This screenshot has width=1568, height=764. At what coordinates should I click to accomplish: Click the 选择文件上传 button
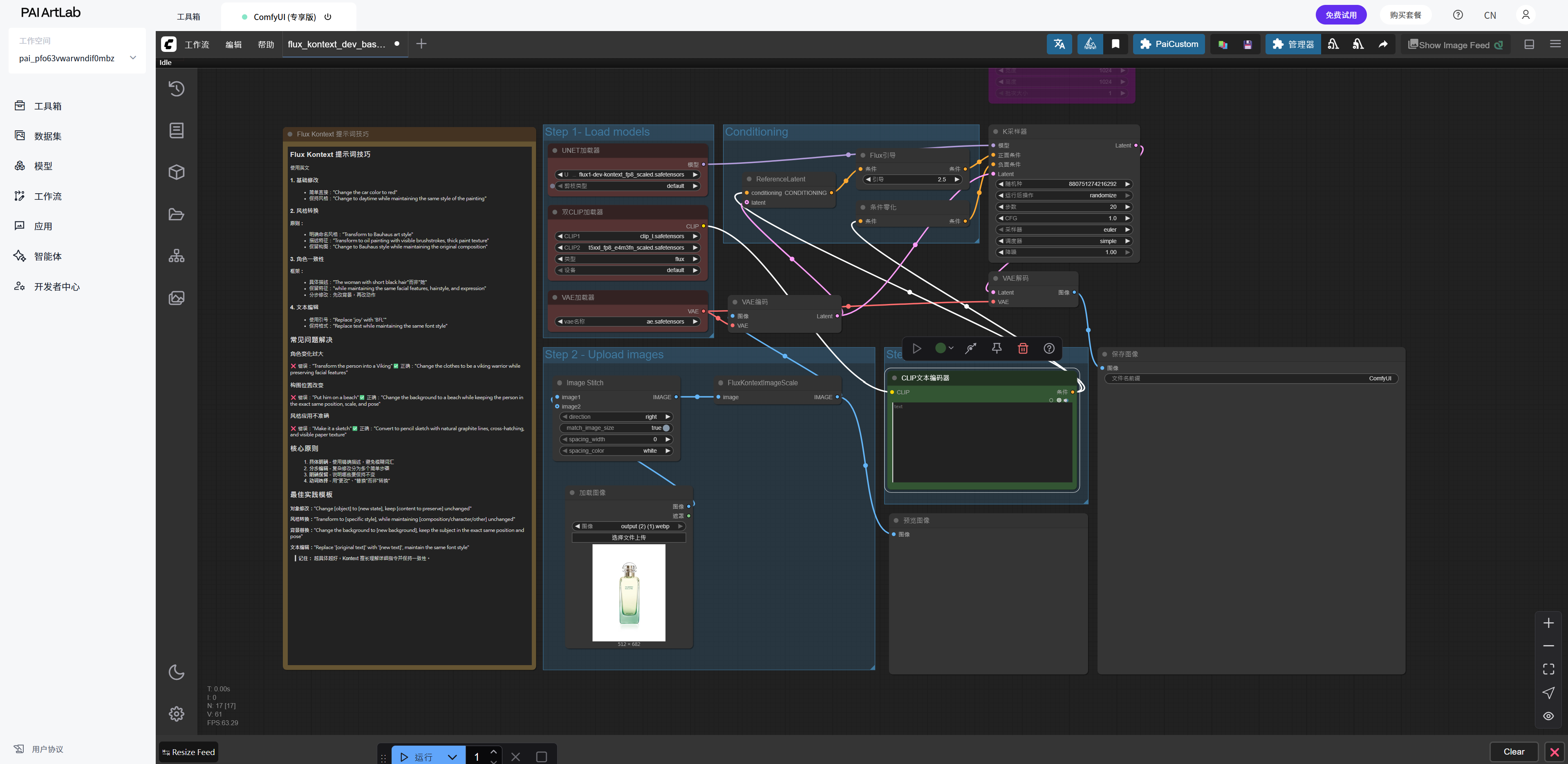click(629, 538)
